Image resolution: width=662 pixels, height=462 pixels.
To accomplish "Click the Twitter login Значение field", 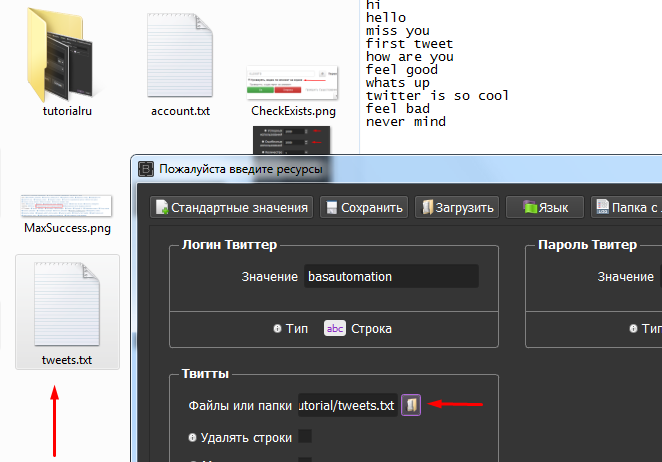I will pyautogui.click(x=391, y=276).
